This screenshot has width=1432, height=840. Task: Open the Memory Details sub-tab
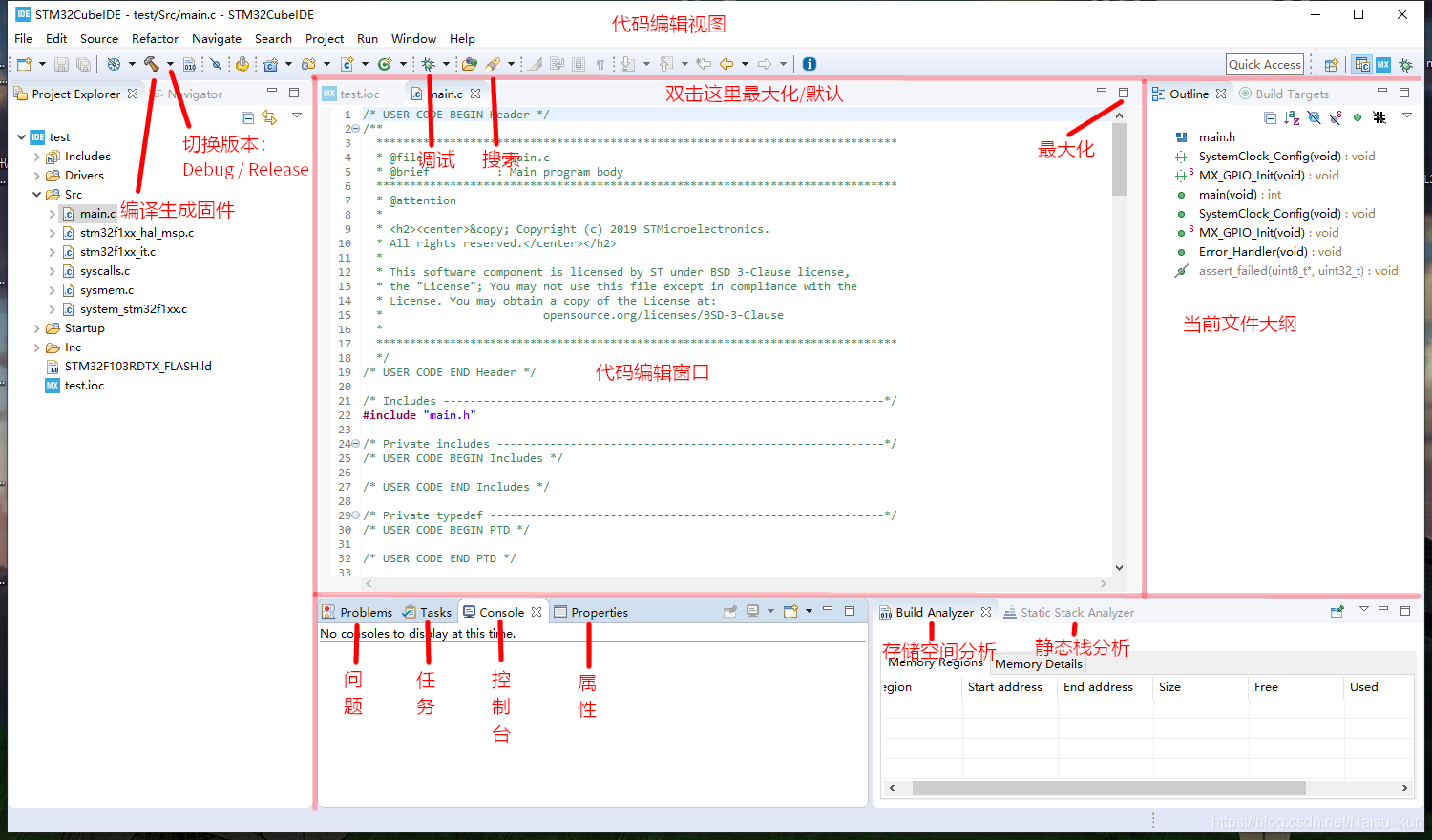[1039, 664]
